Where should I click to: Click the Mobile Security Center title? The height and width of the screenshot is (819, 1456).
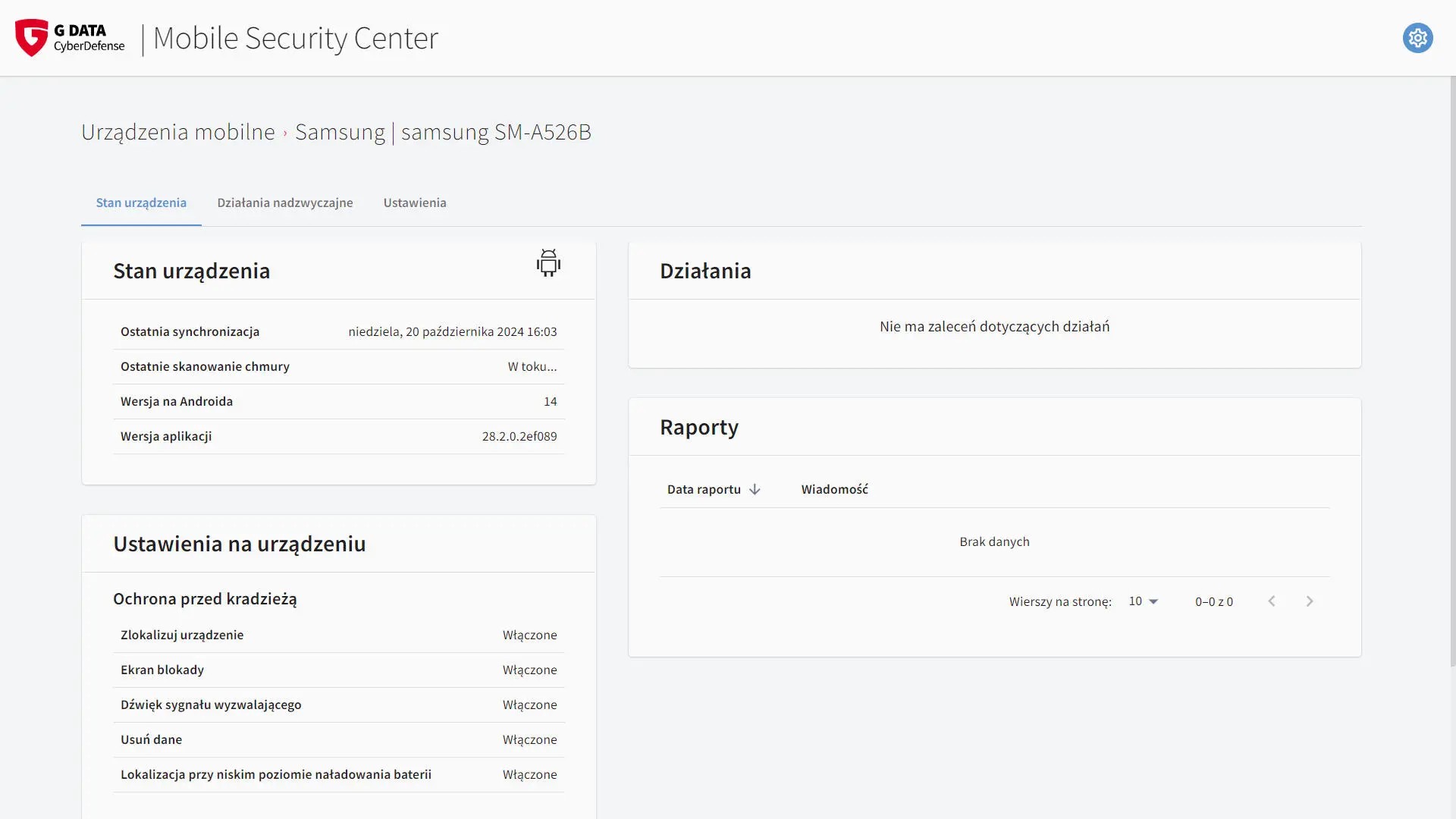click(296, 38)
